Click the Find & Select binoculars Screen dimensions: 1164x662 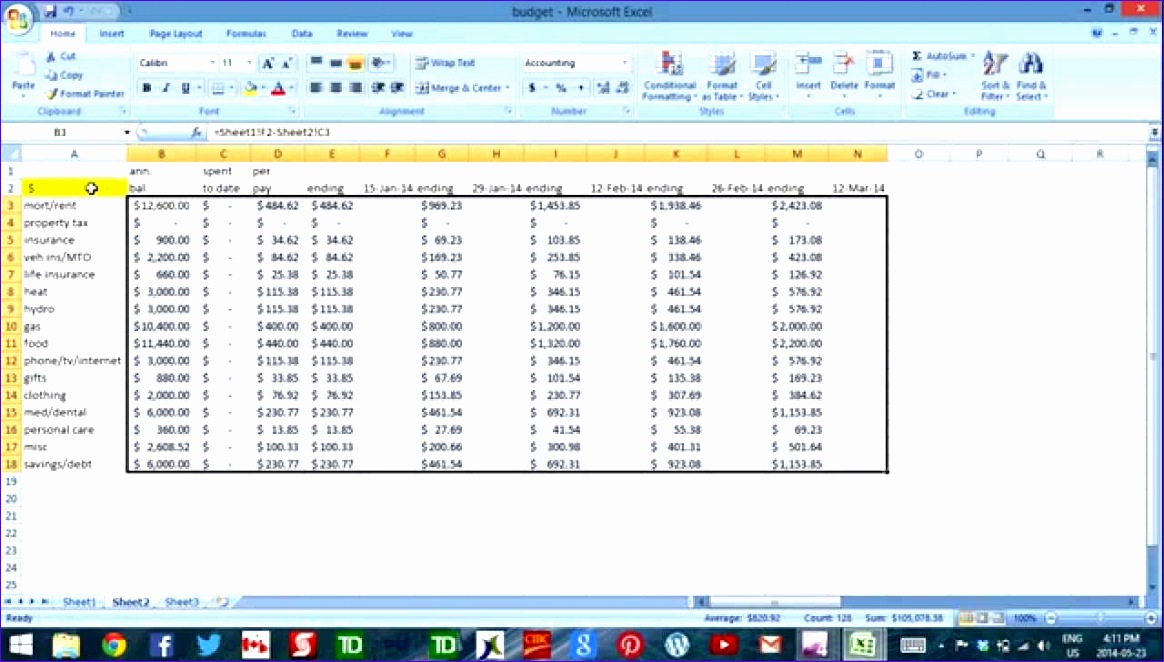[1030, 77]
